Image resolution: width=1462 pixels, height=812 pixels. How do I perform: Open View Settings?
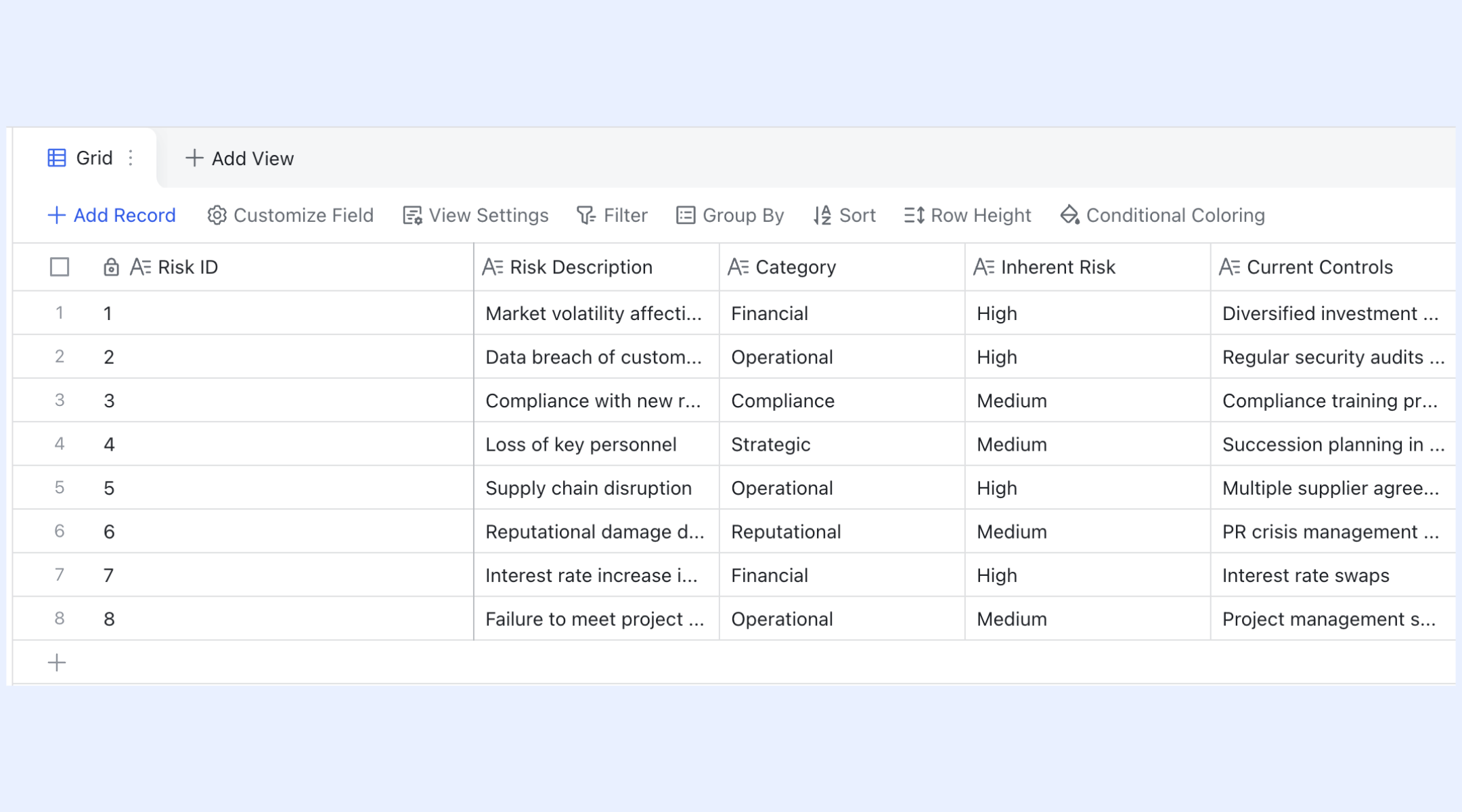pos(476,215)
